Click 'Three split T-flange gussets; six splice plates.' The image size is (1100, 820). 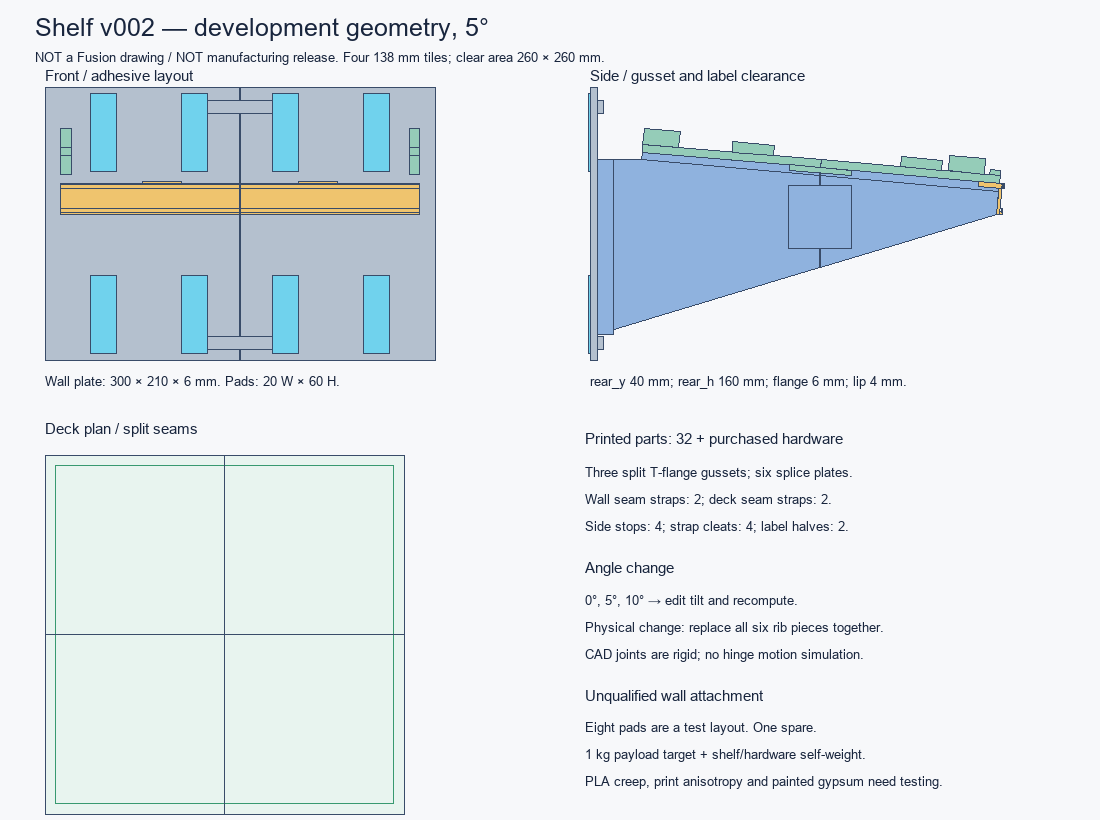click(x=718, y=473)
